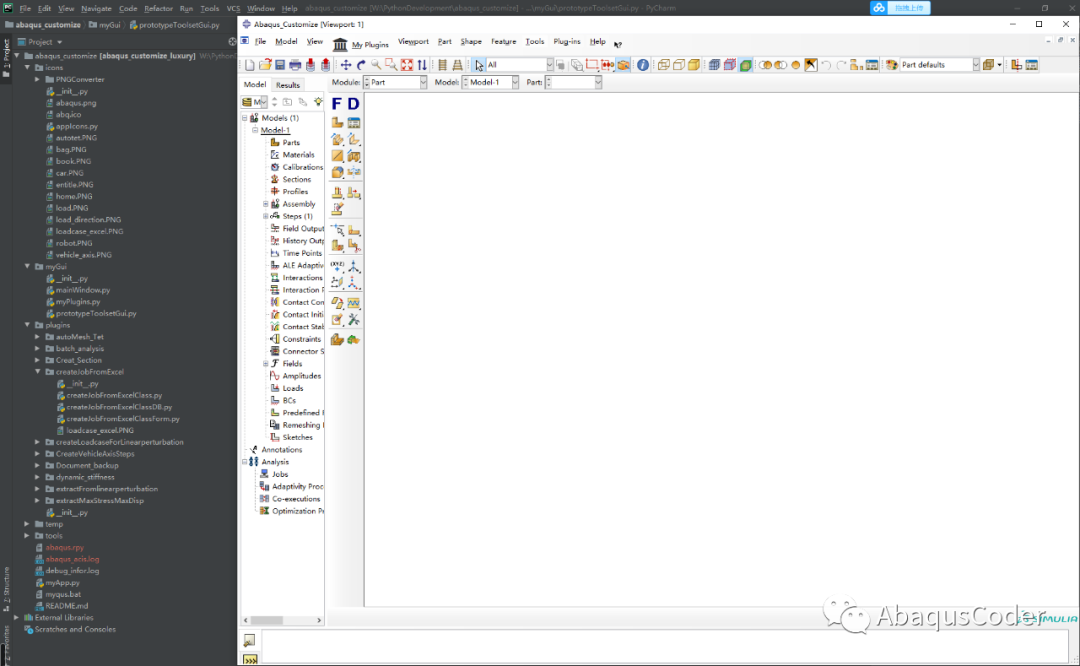The width and height of the screenshot is (1080, 666).
Task: Collapse the Analysis tree node
Action: (245, 462)
